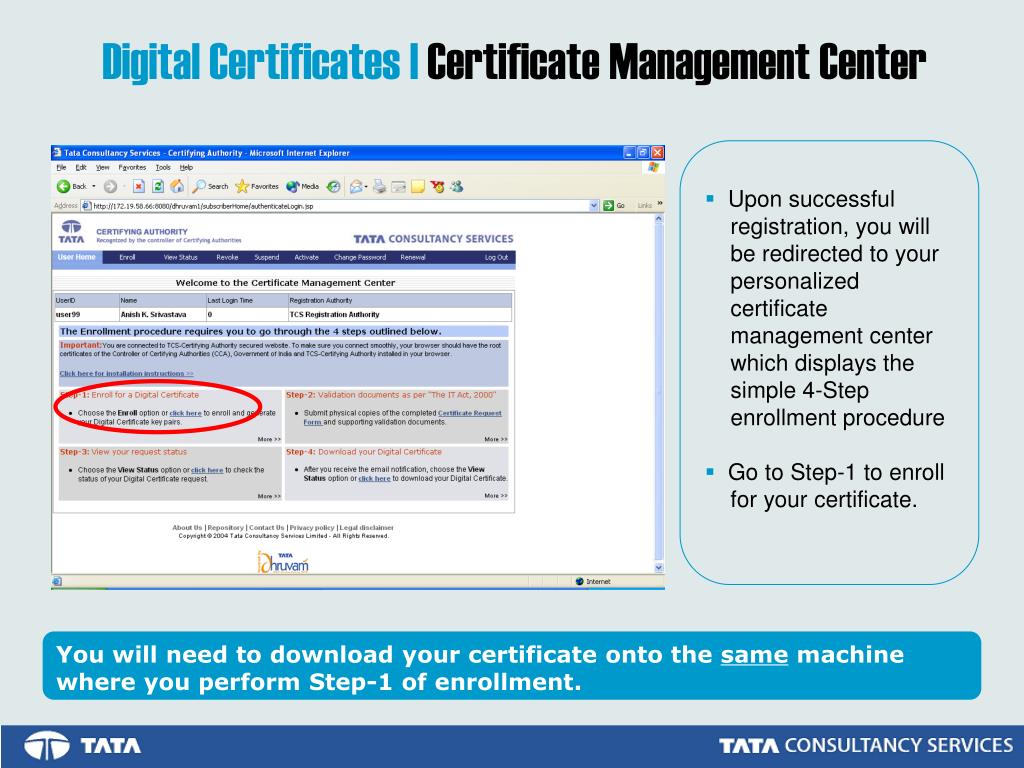Click the Windows flag logo in the menu bar
The image size is (1024, 768).
pos(653,167)
